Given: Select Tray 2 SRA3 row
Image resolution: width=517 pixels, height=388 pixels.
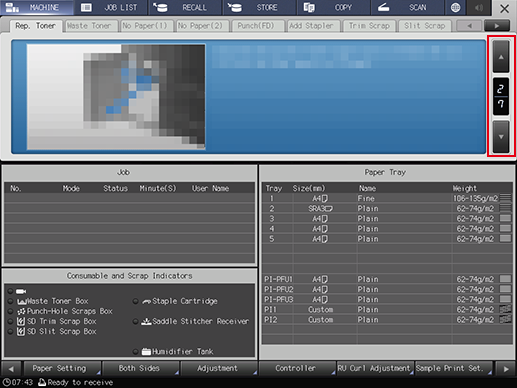Looking at the screenshot, I should (387, 209).
